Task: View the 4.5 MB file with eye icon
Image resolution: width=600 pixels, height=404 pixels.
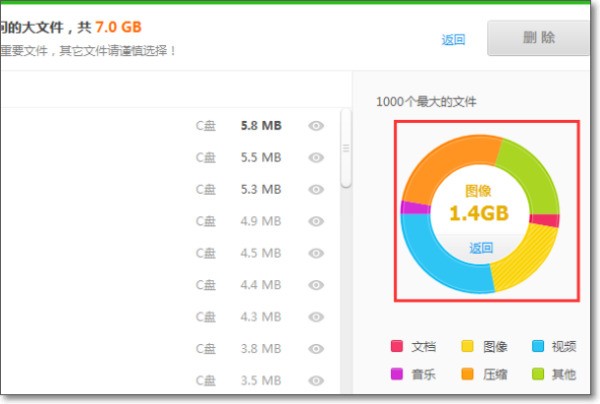Action: 316,253
